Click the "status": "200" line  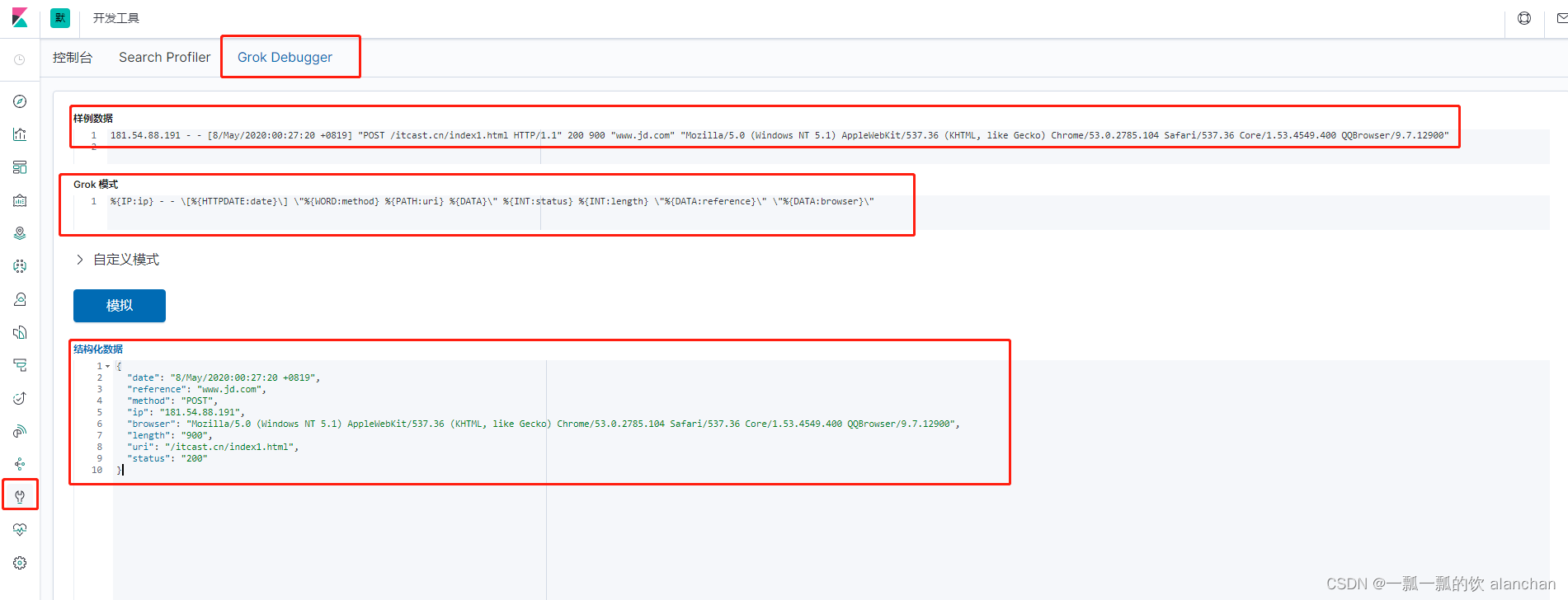click(167, 458)
